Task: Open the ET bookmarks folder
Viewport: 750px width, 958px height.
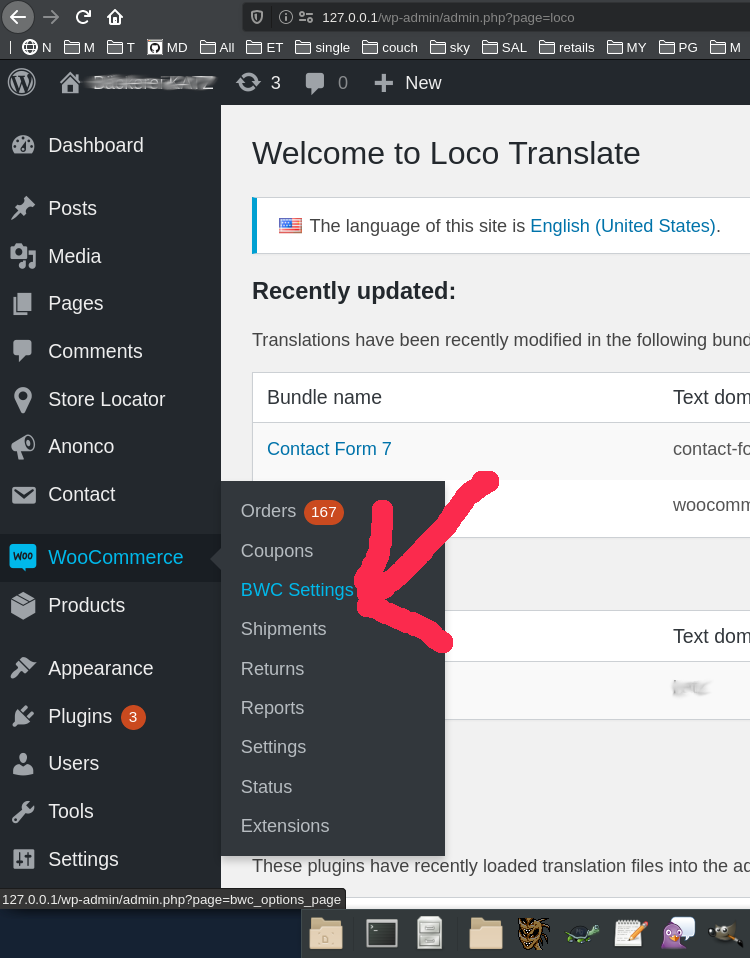Action: pyautogui.click(x=264, y=47)
